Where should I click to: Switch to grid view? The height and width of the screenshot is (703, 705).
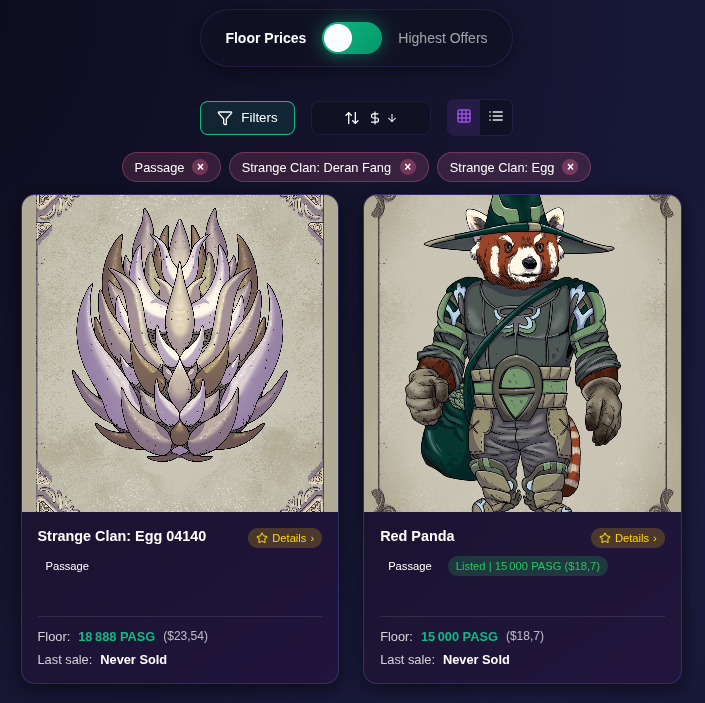[x=464, y=116]
